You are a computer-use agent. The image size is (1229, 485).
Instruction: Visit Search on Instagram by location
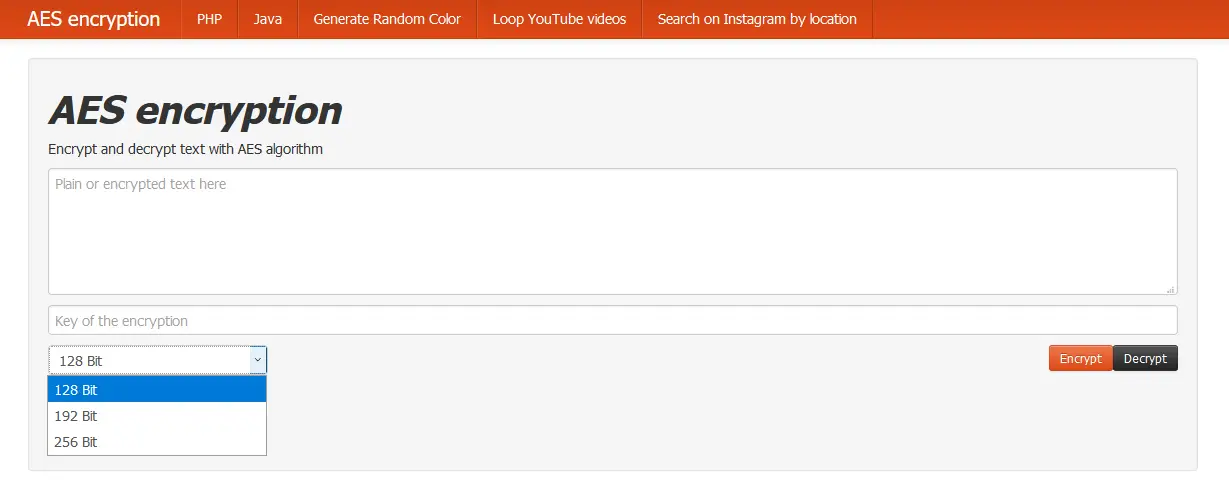coord(757,19)
